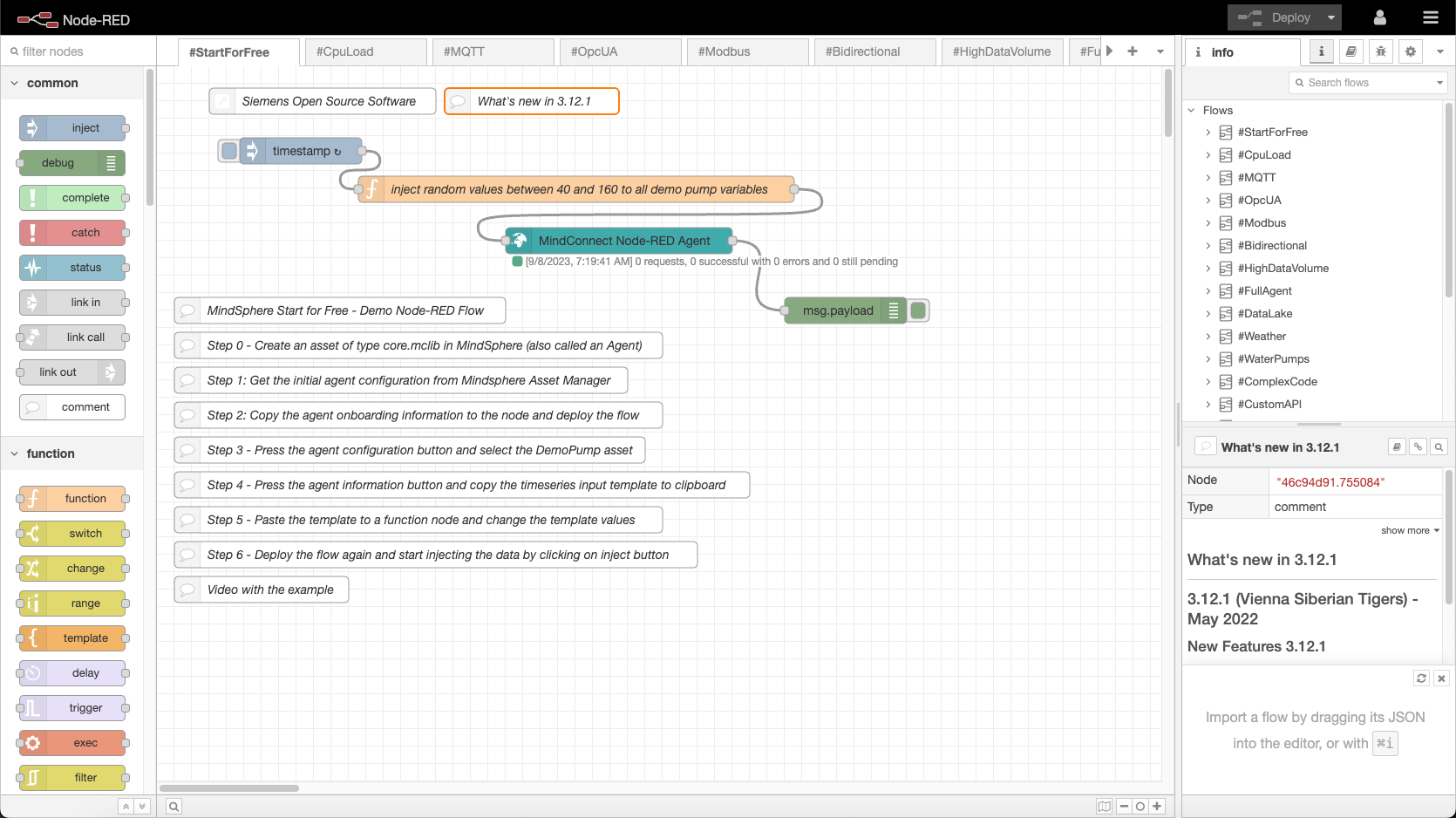
Task: Select the inject palette node
Action: click(x=72, y=128)
